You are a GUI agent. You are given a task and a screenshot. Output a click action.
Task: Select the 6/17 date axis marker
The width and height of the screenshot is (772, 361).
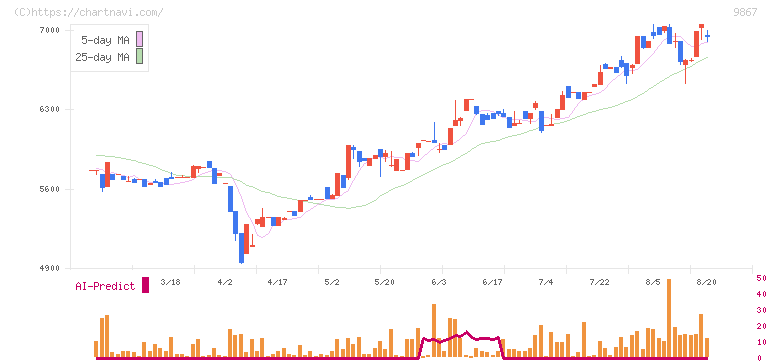[x=492, y=282]
